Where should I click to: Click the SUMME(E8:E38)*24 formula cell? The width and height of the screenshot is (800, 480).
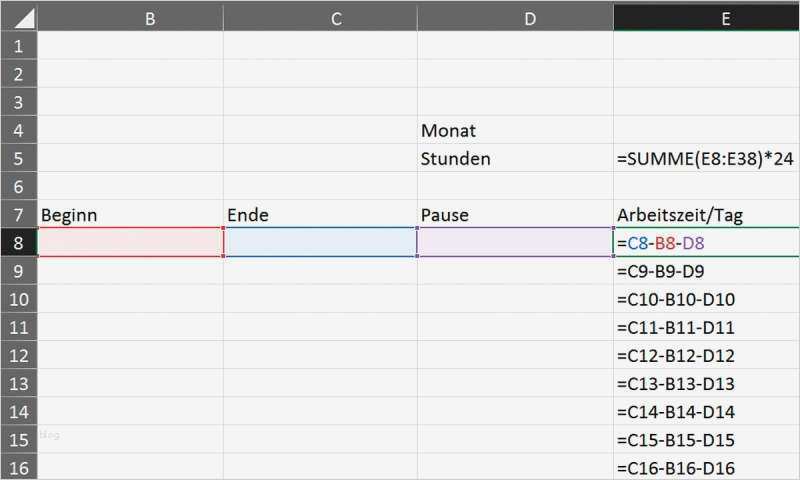706,159
